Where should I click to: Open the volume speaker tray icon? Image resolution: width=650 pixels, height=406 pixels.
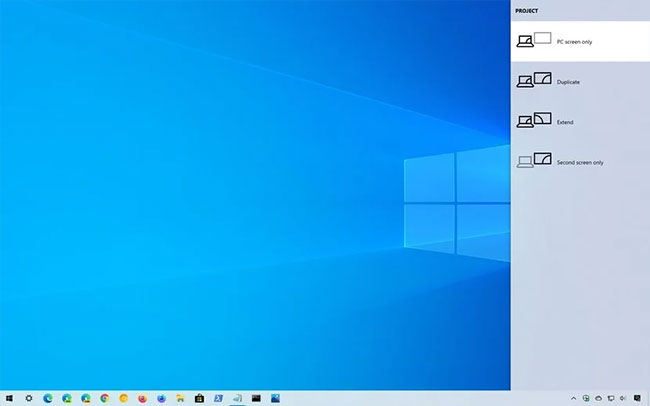pos(622,399)
